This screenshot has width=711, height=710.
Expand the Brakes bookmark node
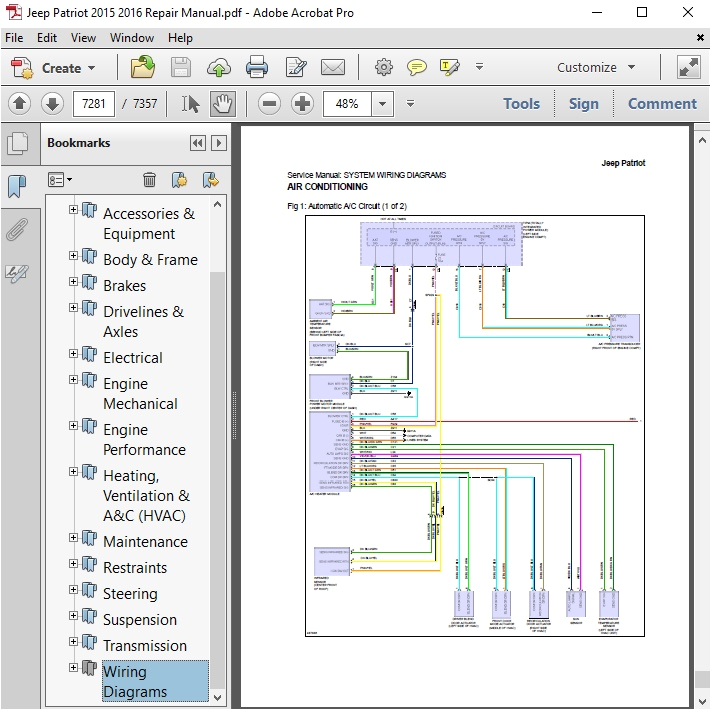[x=73, y=284]
